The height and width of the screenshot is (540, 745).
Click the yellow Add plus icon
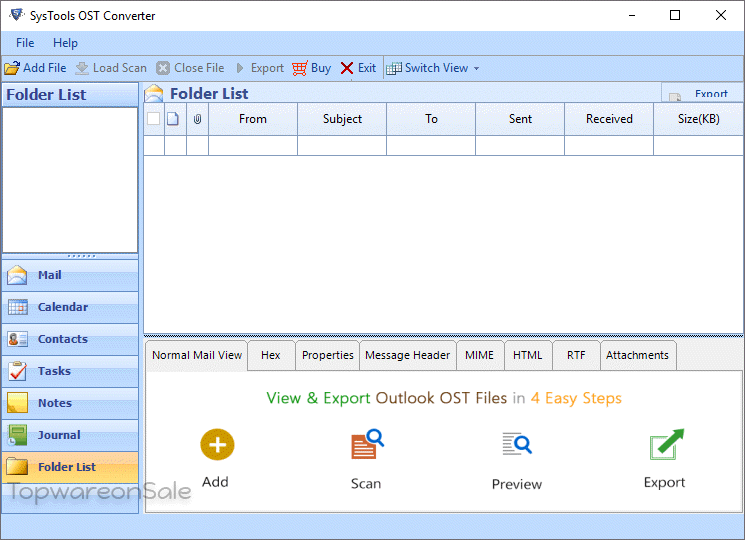pyautogui.click(x=217, y=445)
